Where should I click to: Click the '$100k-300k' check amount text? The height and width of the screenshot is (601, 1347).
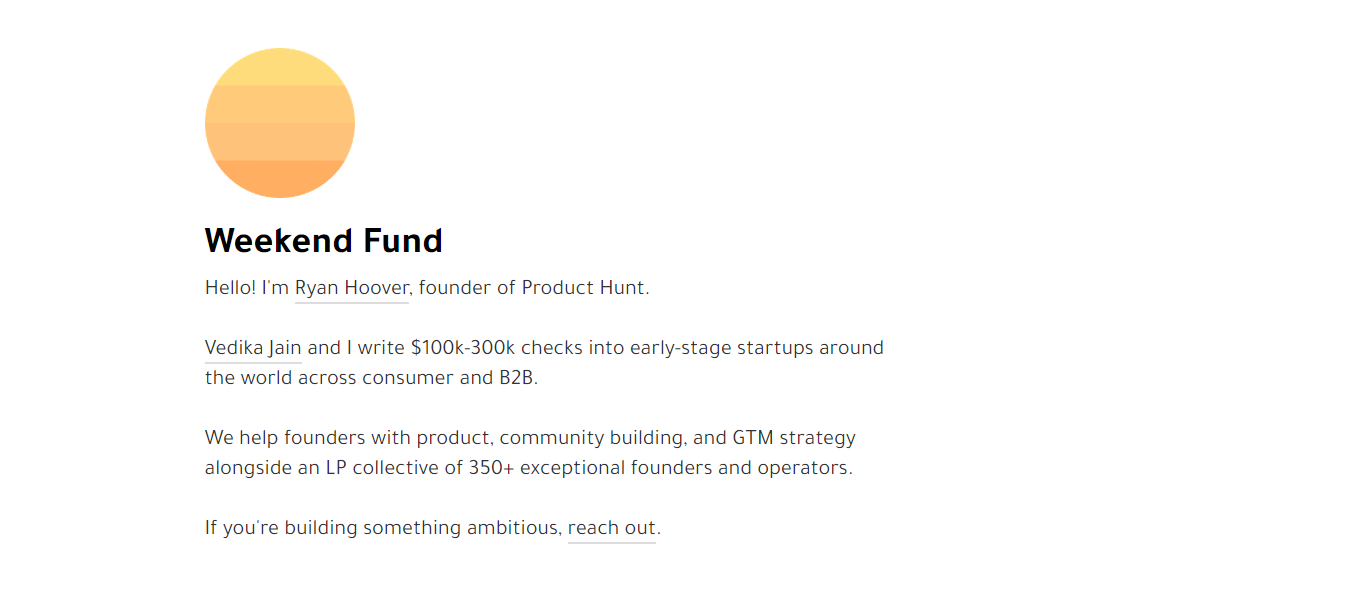[x=463, y=348]
